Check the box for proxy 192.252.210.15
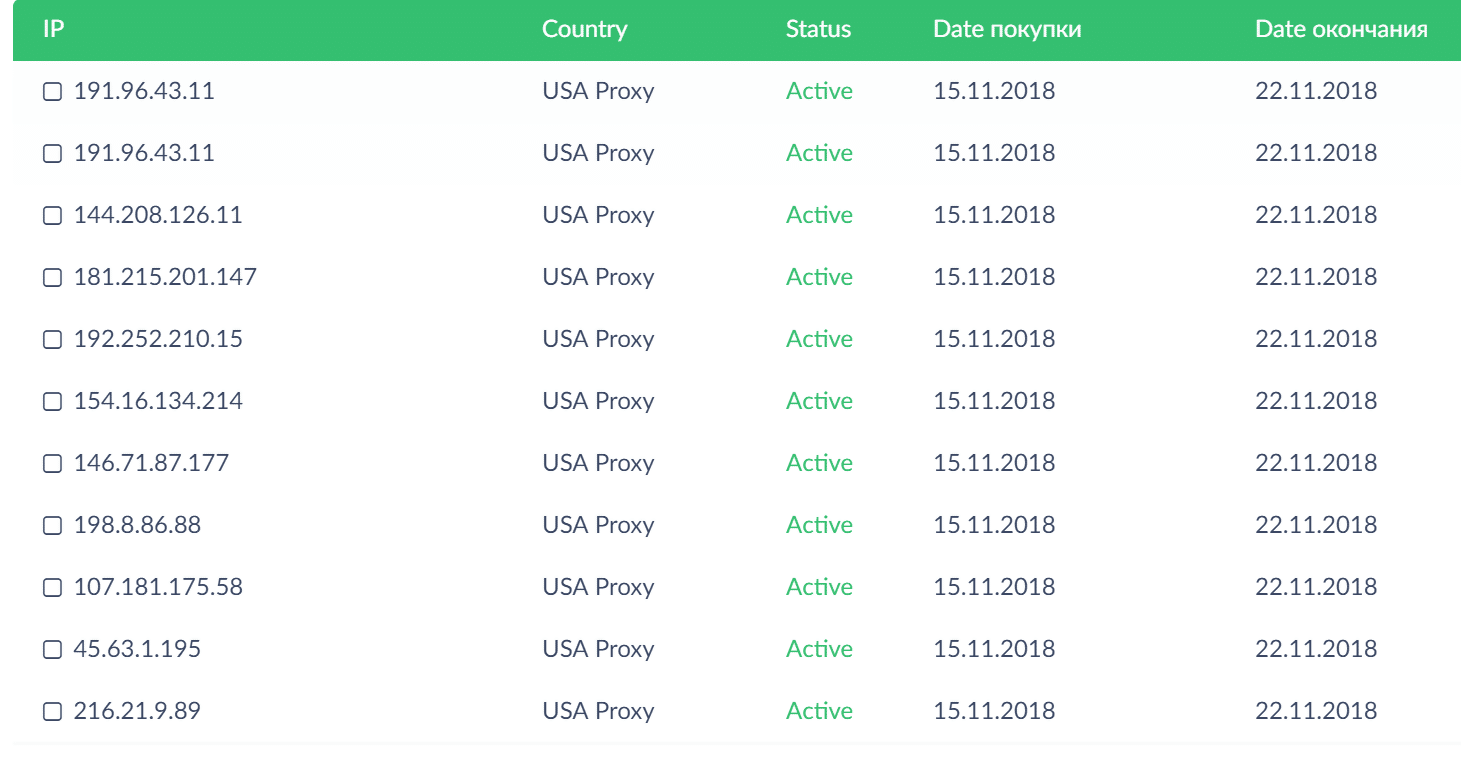Viewport: 1461px width, 757px height. [x=52, y=340]
